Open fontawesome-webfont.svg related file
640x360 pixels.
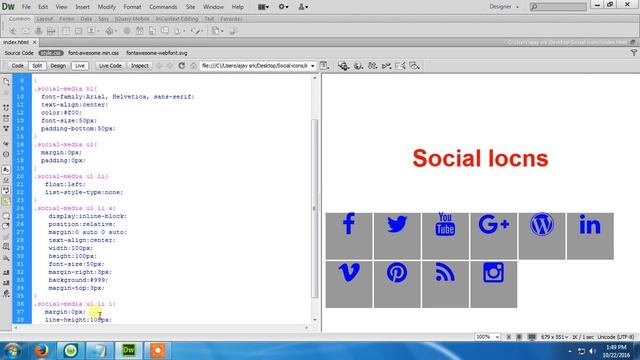point(157,53)
